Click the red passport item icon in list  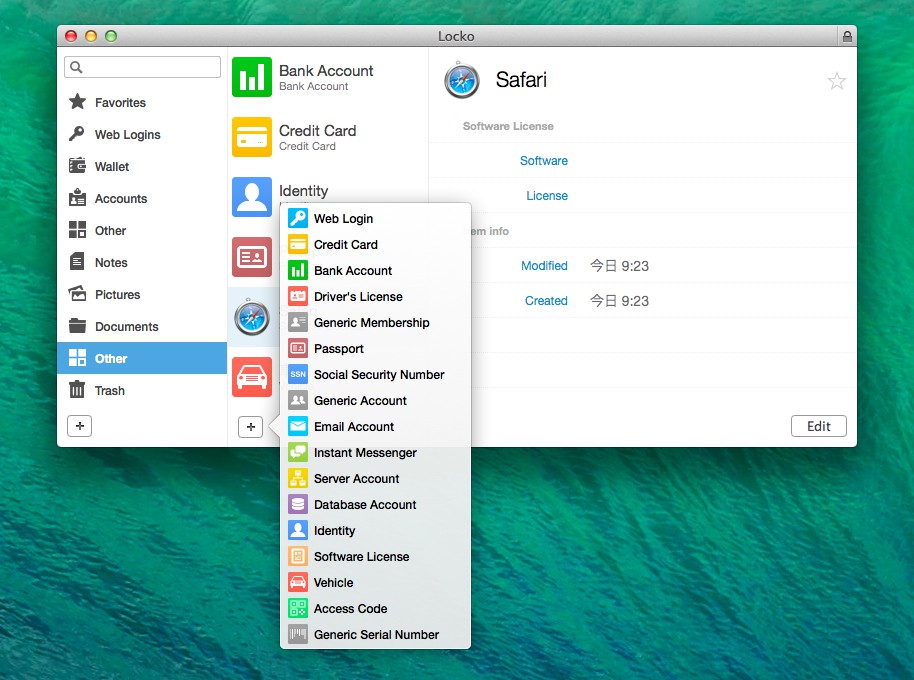pos(252,257)
